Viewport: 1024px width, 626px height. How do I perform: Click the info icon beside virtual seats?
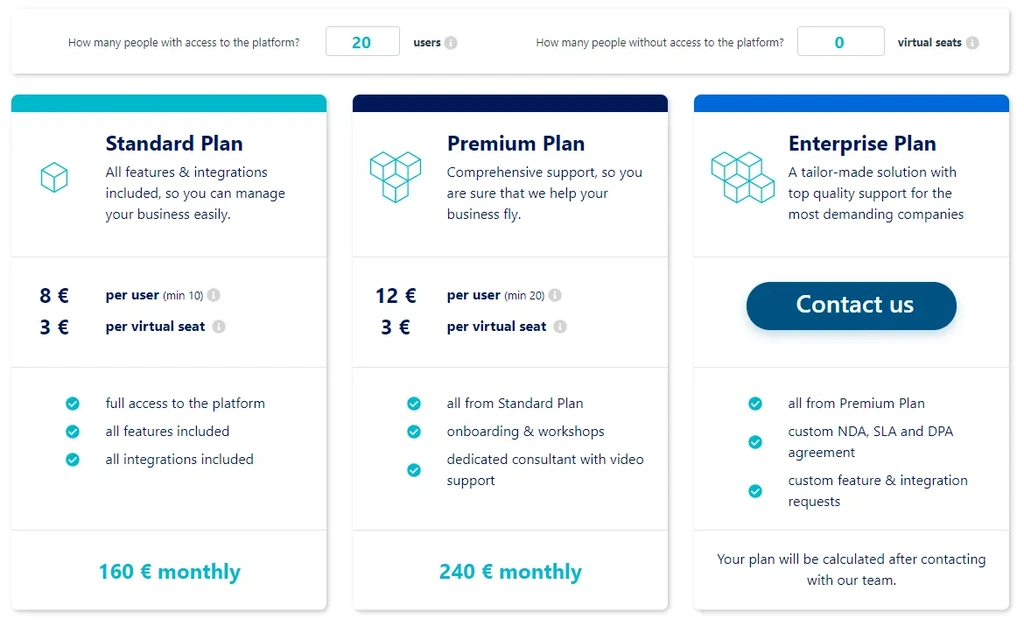pyautogui.click(x=972, y=42)
